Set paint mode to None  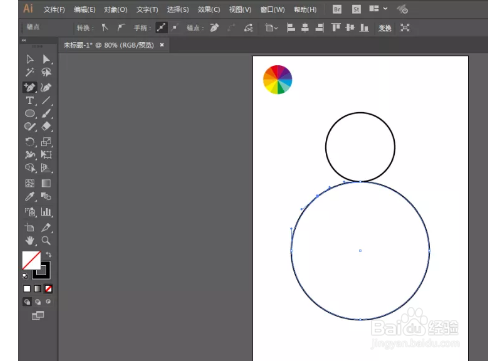(x=48, y=289)
